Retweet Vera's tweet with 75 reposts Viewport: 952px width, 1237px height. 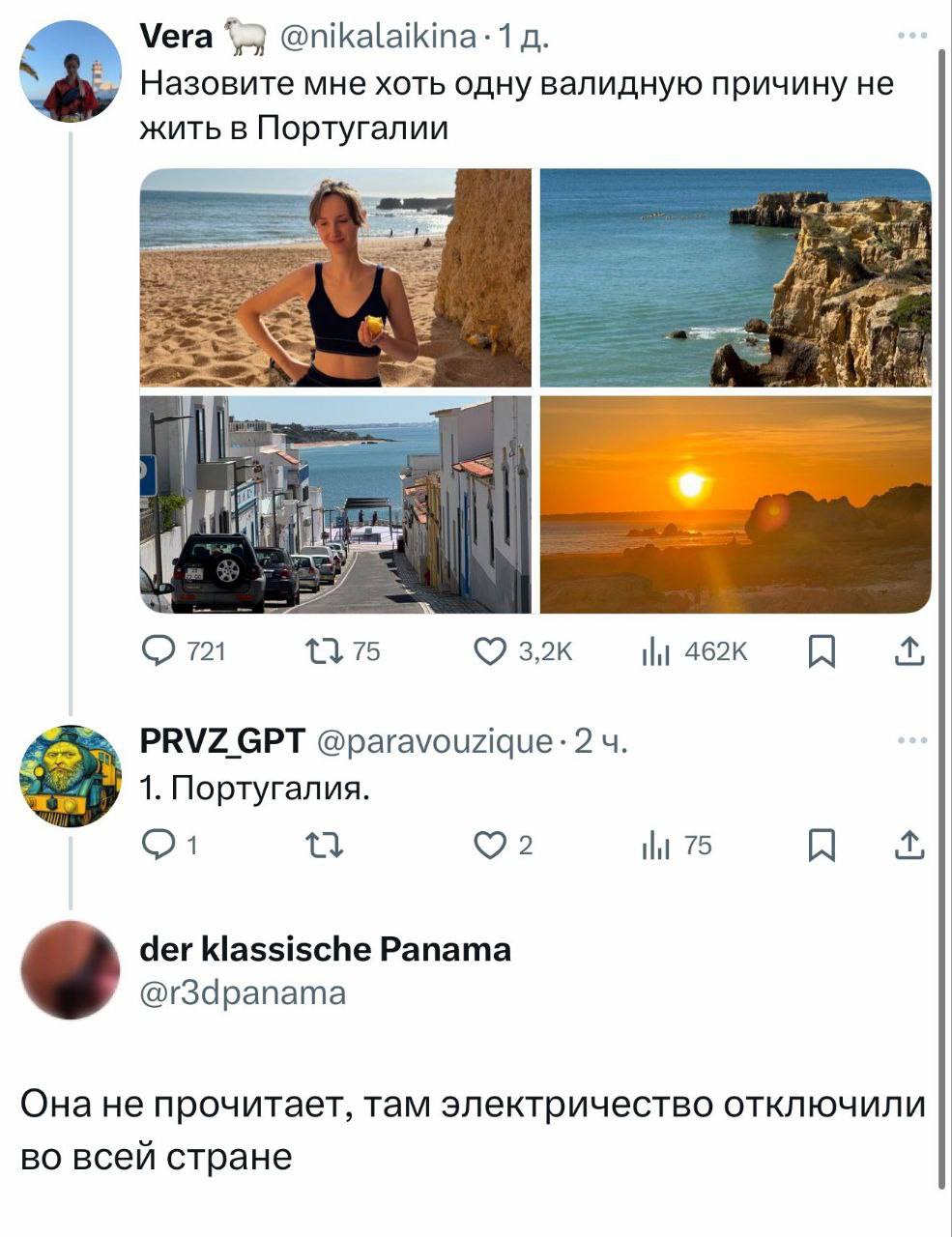click(x=318, y=653)
